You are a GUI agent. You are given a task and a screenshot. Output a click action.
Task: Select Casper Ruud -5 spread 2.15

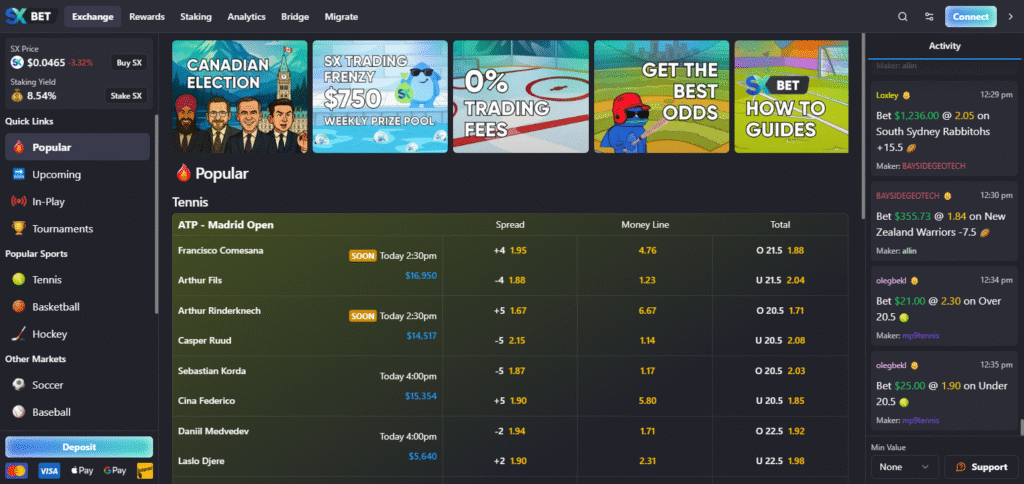tap(510, 340)
